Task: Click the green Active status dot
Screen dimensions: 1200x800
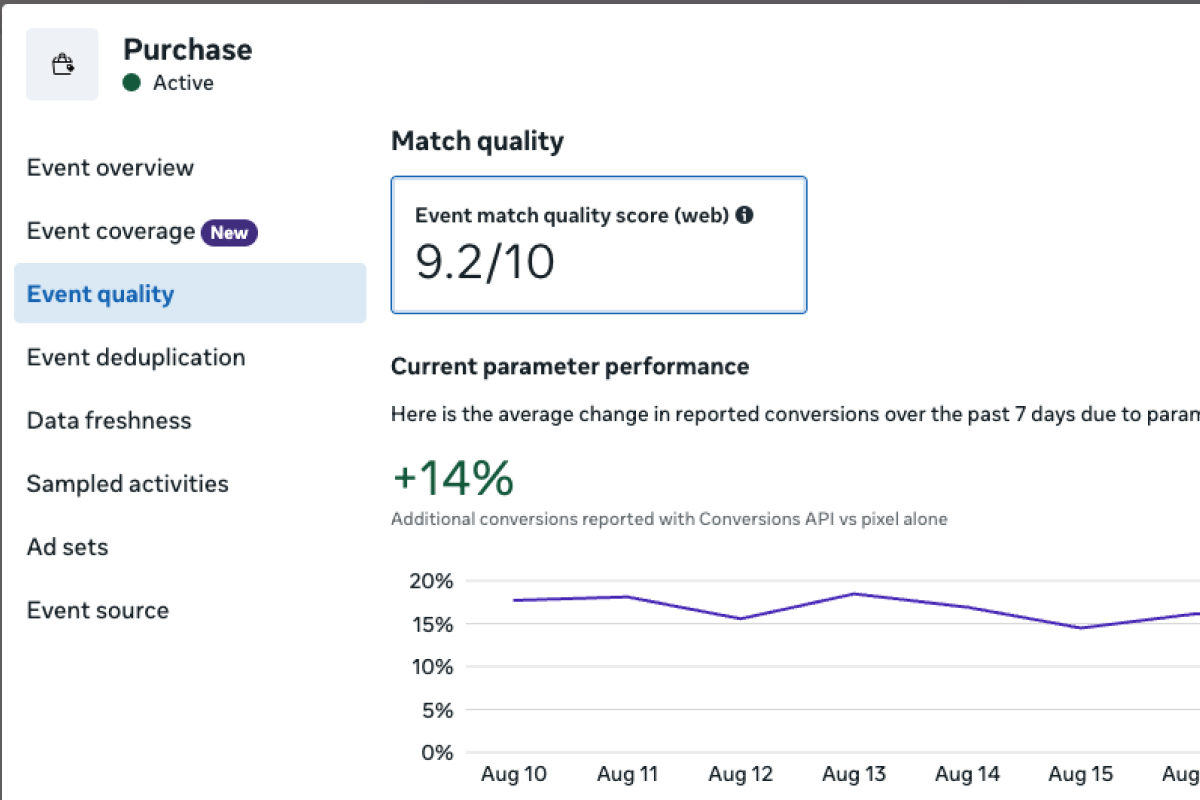Action: [x=131, y=83]
